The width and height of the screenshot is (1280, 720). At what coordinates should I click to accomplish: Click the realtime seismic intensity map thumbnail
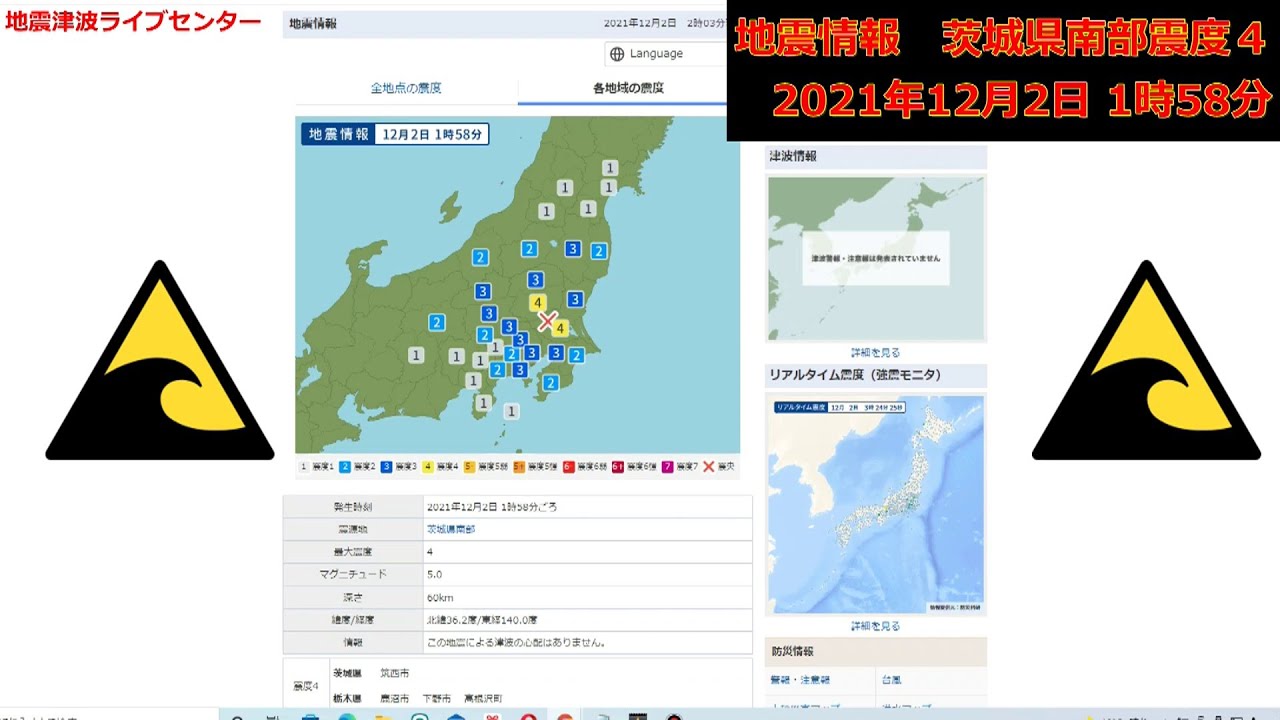point(875,505)
